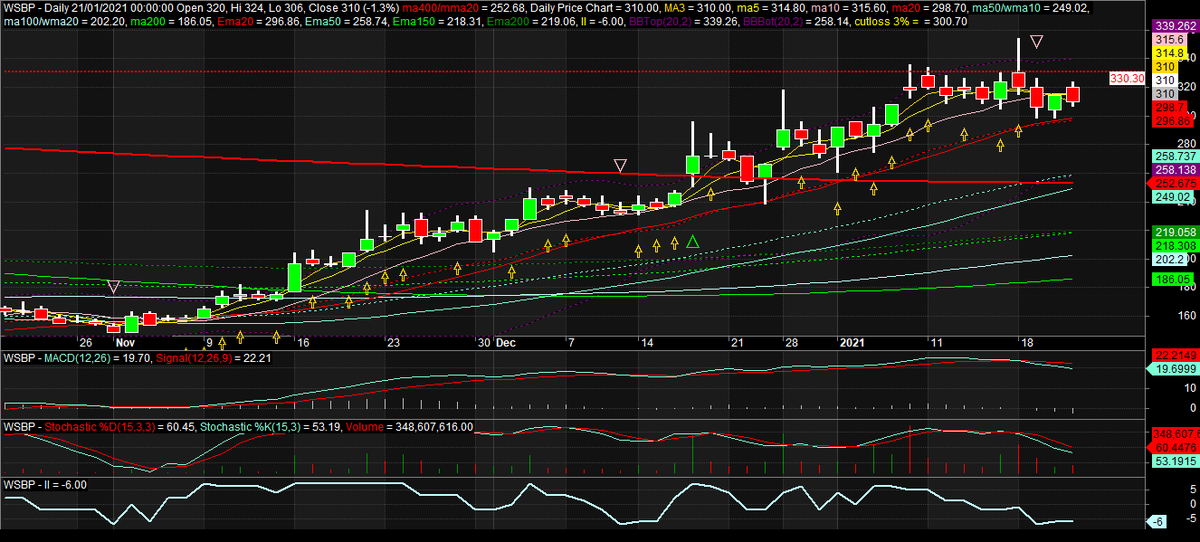Click the light 202.2 price tag

click(1168, 259)
